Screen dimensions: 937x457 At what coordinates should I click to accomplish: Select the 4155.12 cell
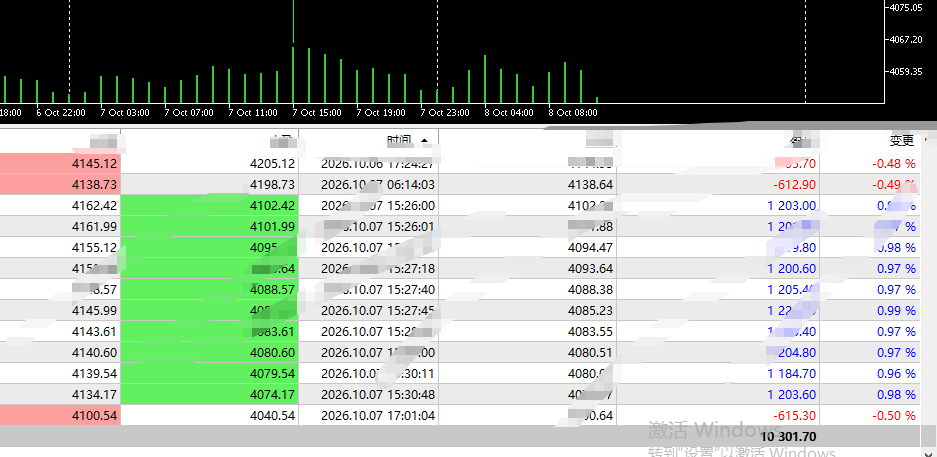pyautogui.click(x=95, y=247)
